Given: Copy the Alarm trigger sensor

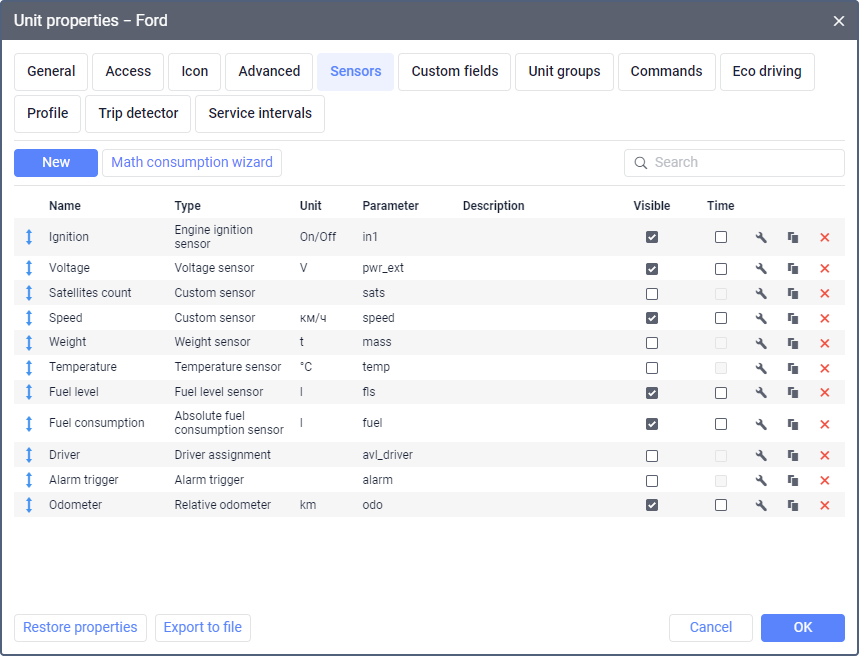Looking at the screenshot, I should coord(793,481).
